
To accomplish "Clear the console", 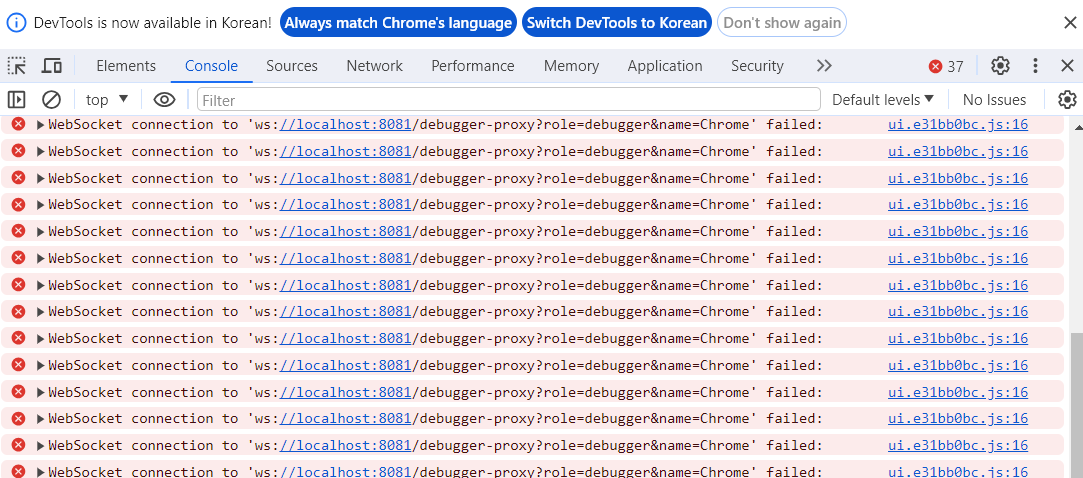I will pyautogui.click(x=51, y=99).
